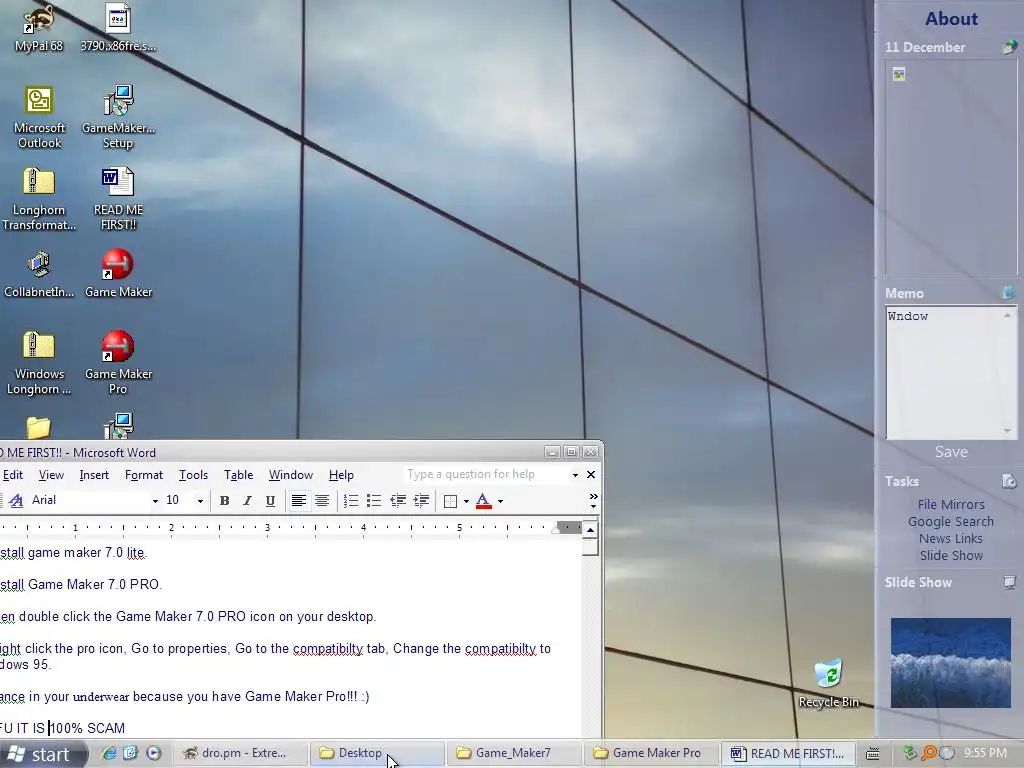Screen dimensions: 1024x768
Task: Close the Word document with the X button
Action: point(591,475)
